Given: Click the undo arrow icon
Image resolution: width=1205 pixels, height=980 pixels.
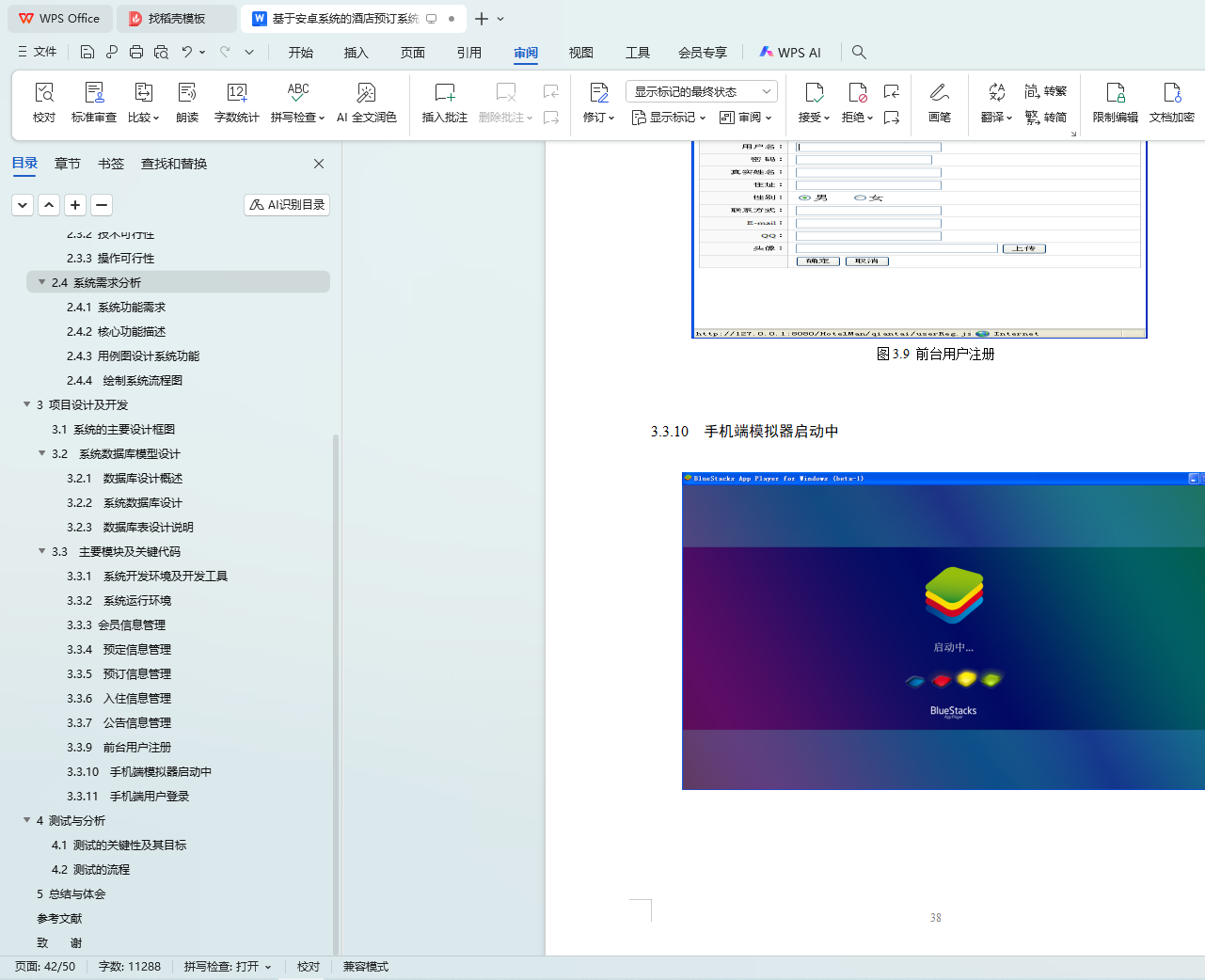Looking at the screenshot, I should click(187, 52).
